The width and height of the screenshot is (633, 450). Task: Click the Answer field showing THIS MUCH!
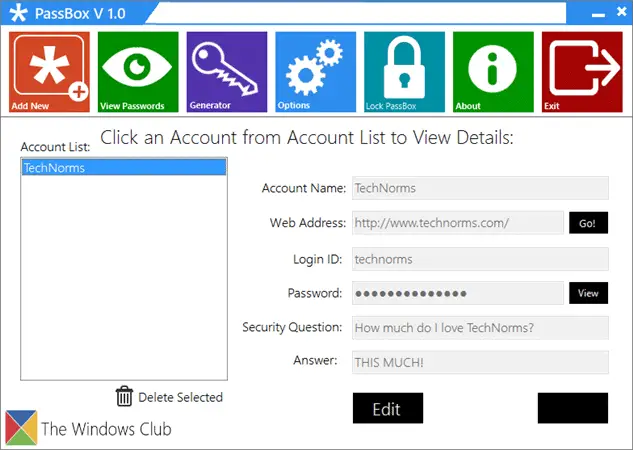point(480,362)
